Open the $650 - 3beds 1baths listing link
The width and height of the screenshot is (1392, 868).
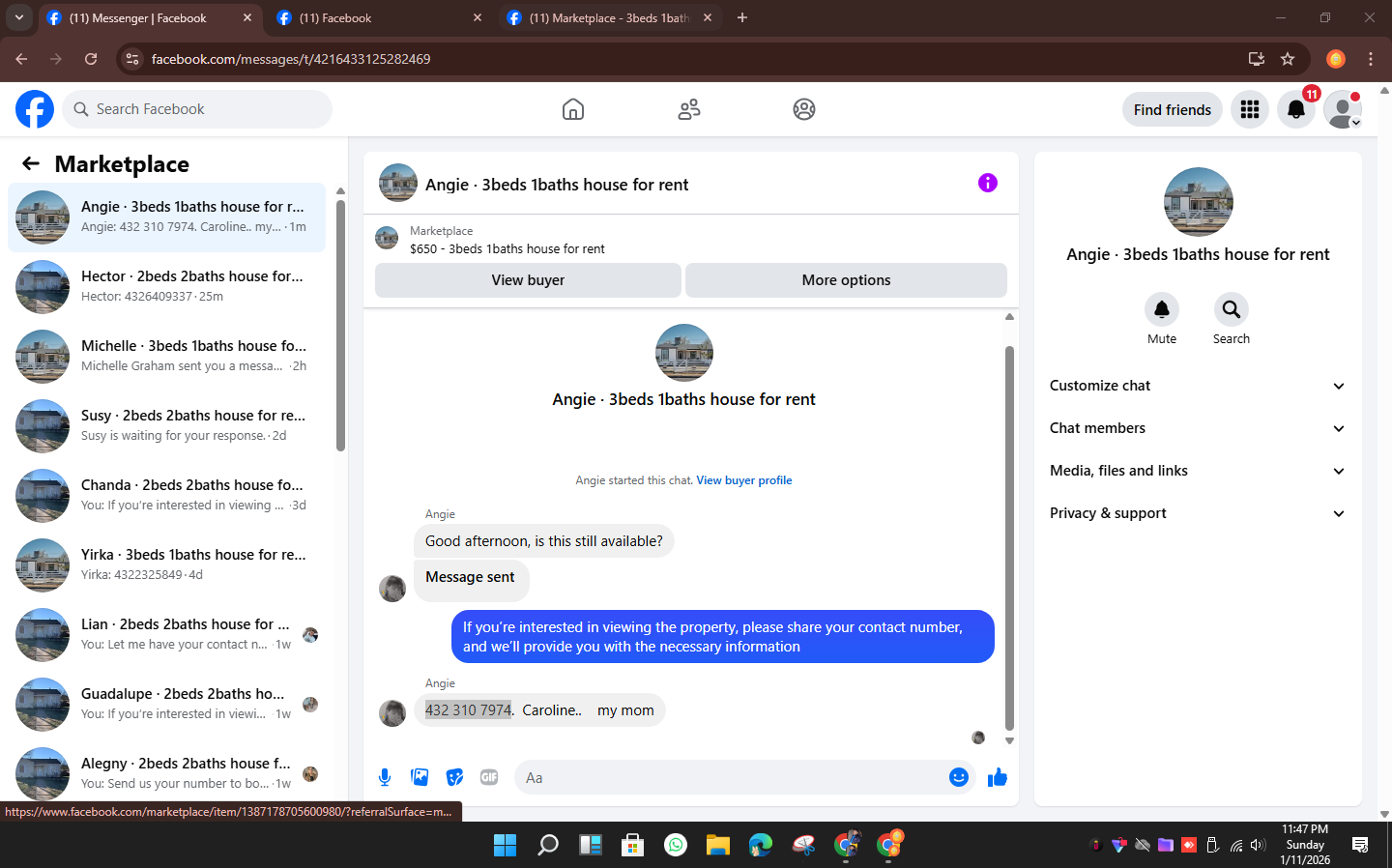point(507,248)
